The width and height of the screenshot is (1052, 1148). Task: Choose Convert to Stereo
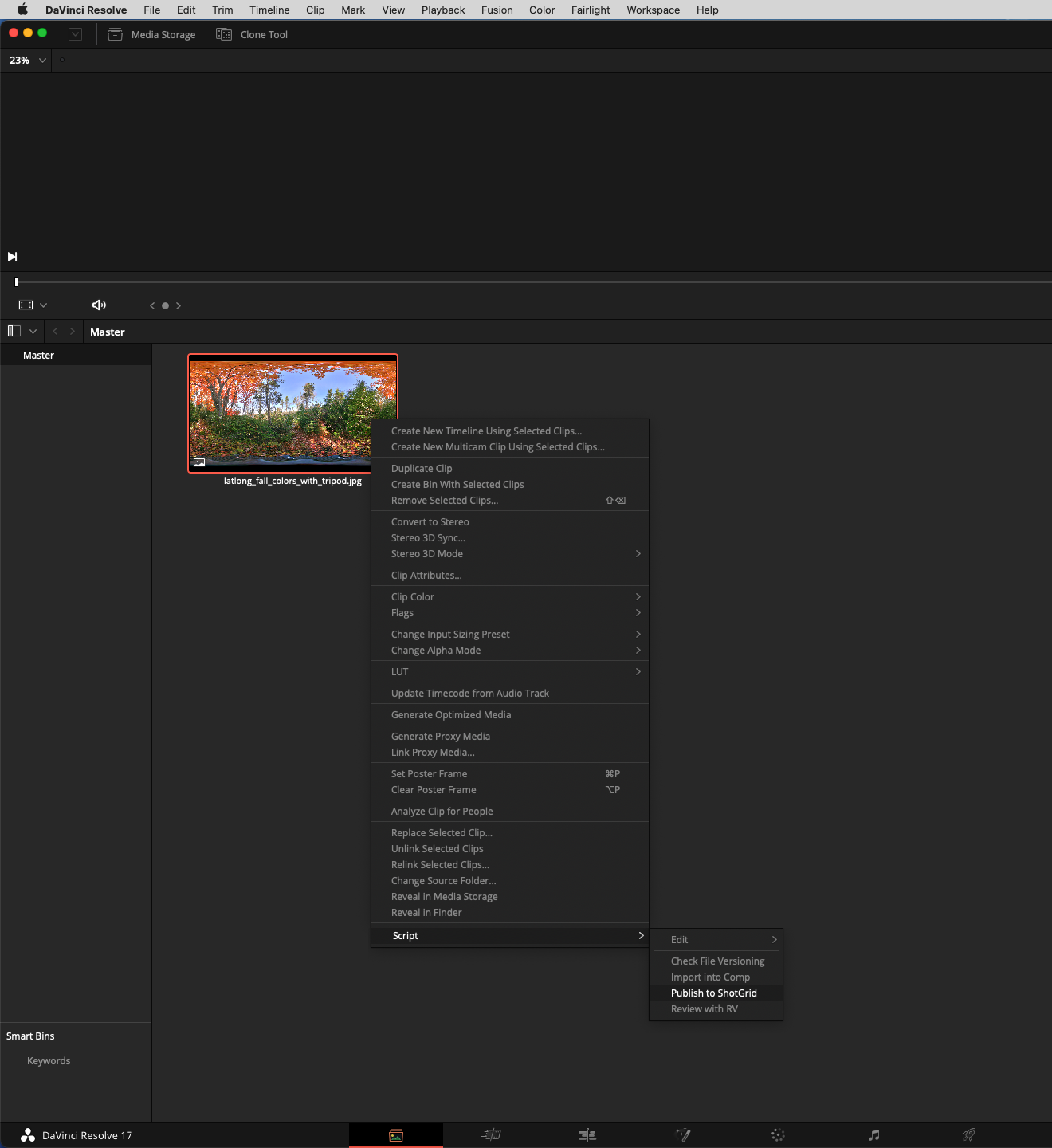(510, 522)
